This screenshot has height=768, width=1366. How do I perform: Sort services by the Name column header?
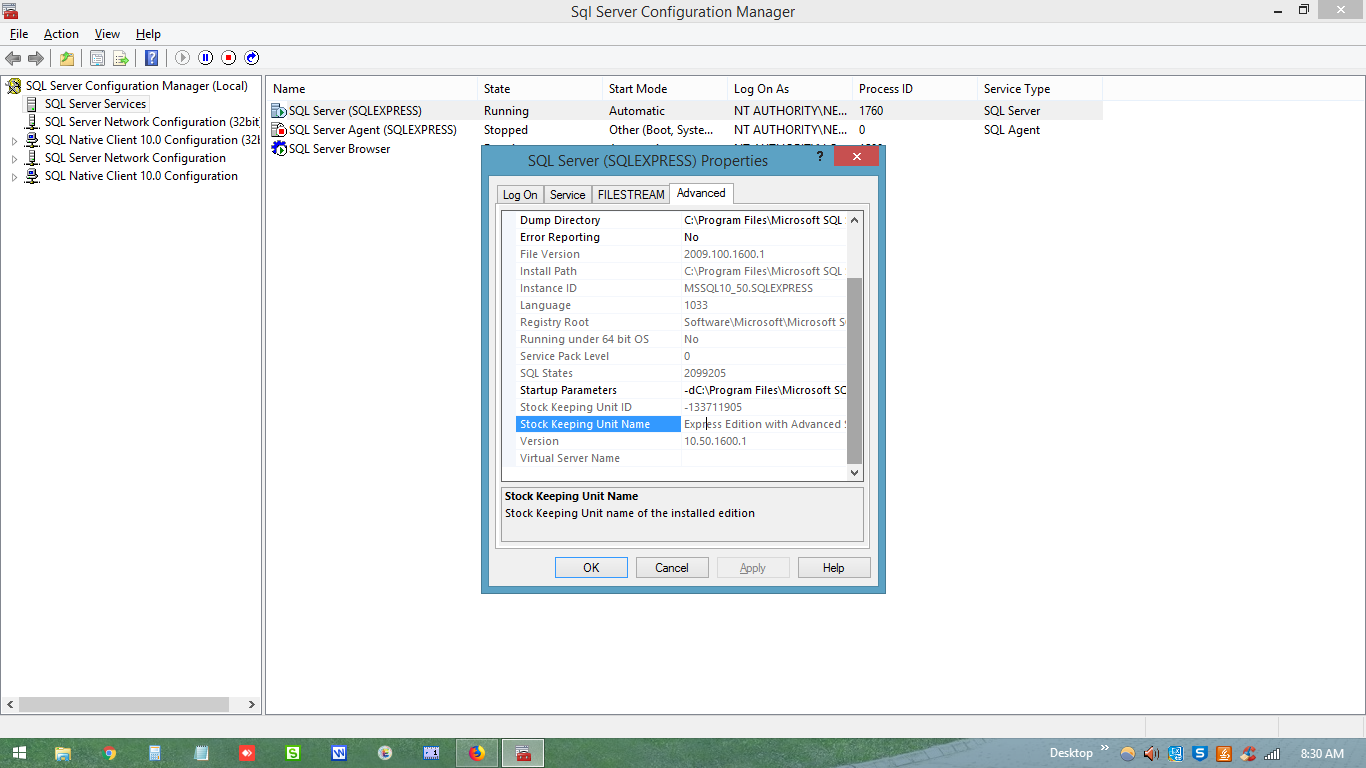pos(371,89)
